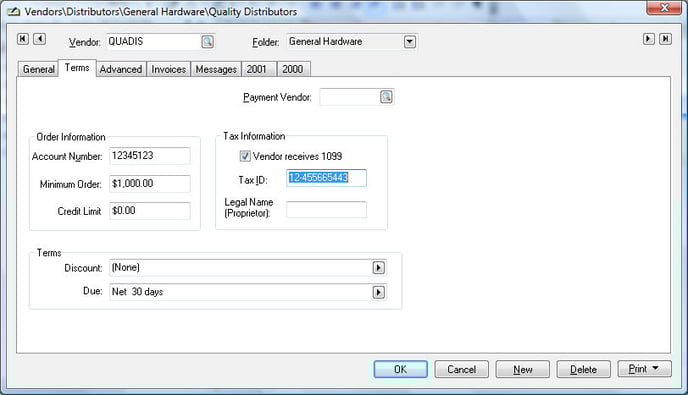Click the Due terms arrow button

coord(379,292)
